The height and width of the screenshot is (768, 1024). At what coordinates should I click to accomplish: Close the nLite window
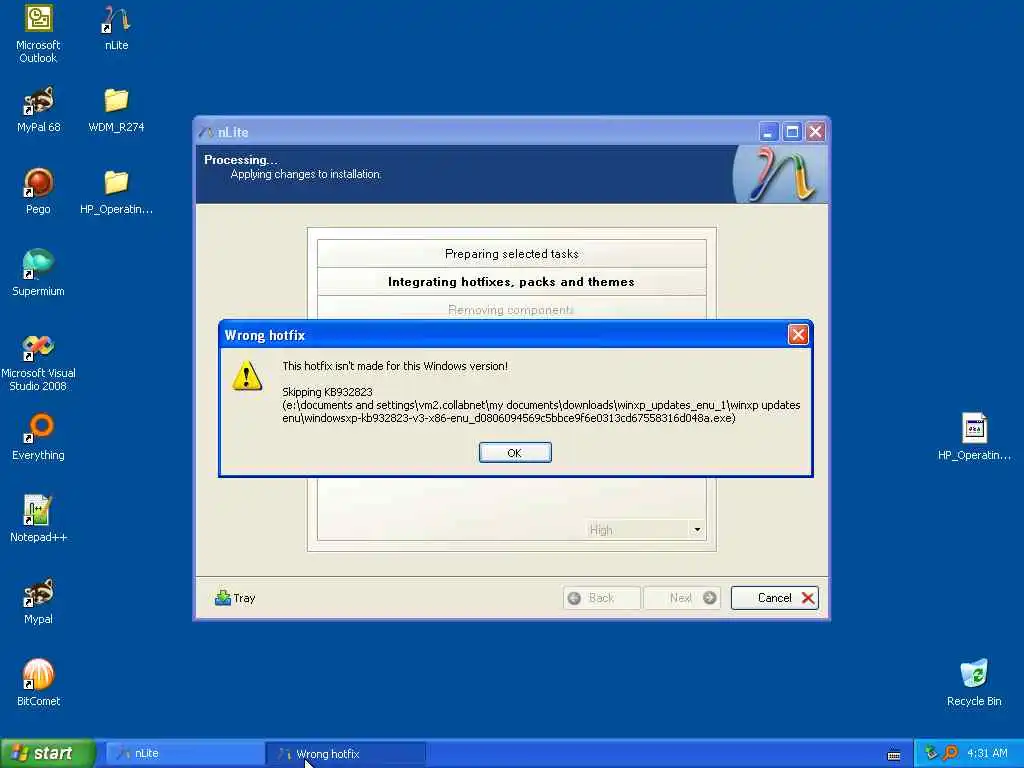click(x=815, y=132)
